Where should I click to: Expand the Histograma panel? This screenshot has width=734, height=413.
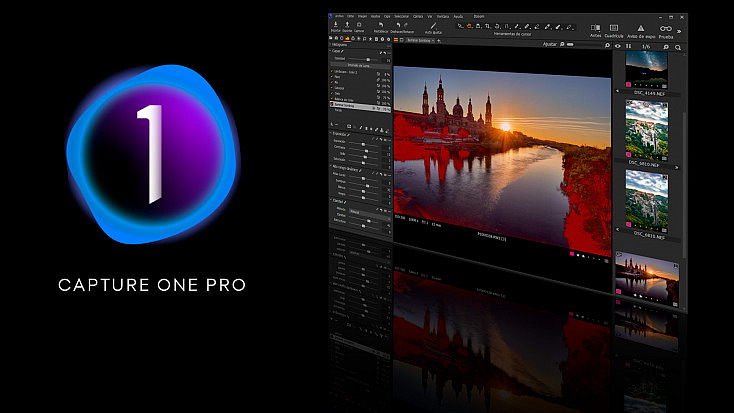(x=330, y=44)
